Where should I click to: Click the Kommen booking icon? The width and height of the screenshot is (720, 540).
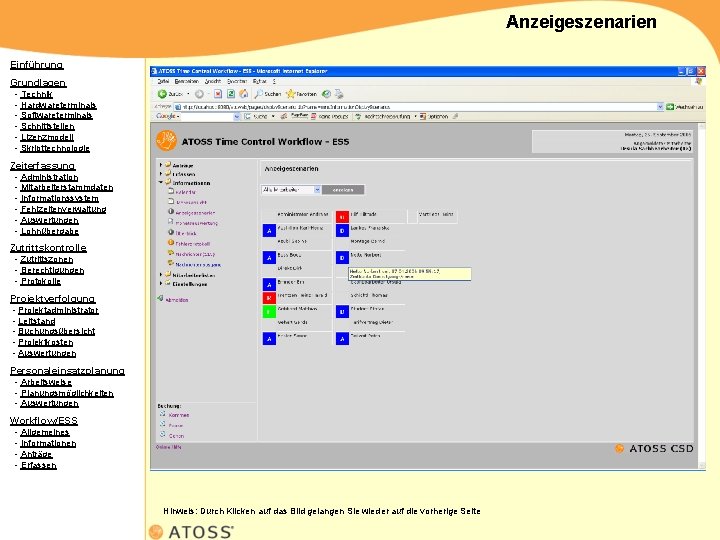(x=163, y=414)
